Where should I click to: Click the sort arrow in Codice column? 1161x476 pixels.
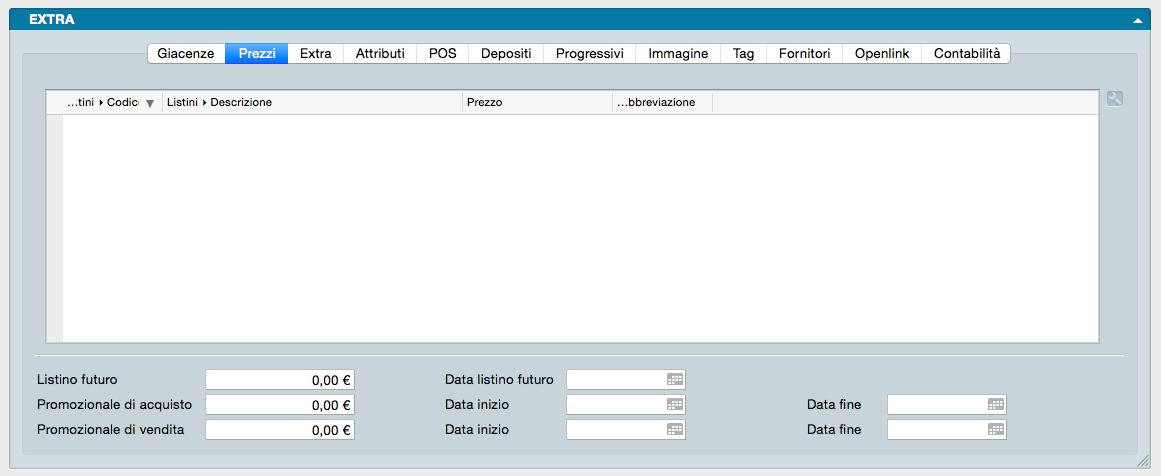(x=150, y=103)
